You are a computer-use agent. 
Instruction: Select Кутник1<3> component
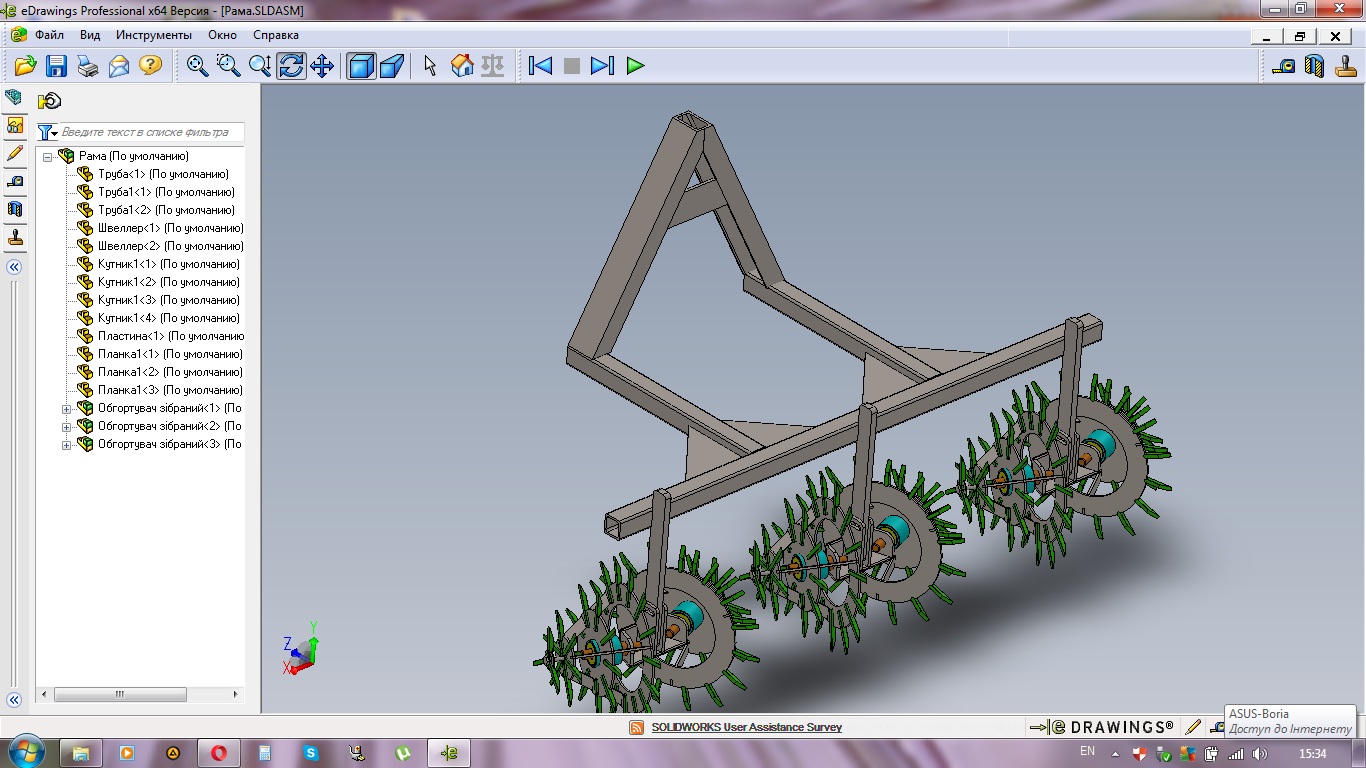(168, 300)
